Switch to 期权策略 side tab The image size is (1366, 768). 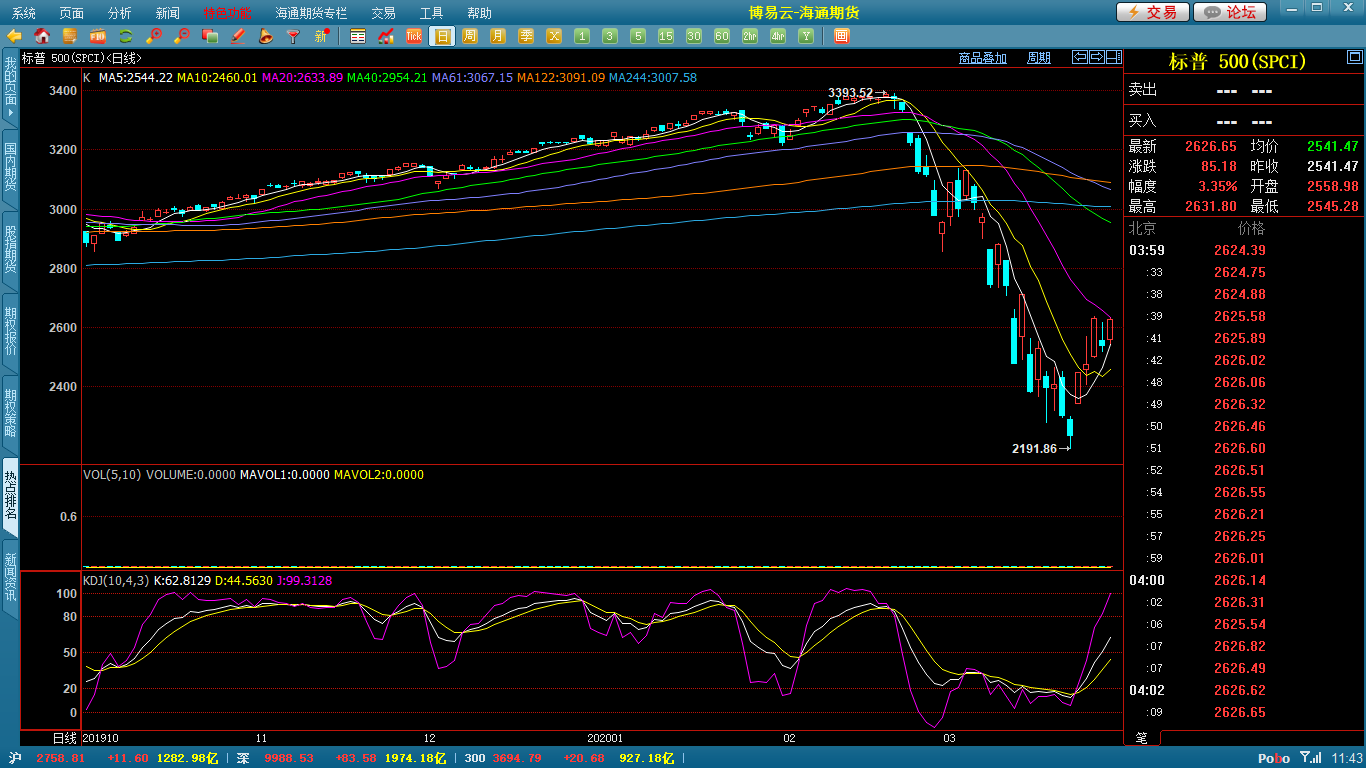10,414
